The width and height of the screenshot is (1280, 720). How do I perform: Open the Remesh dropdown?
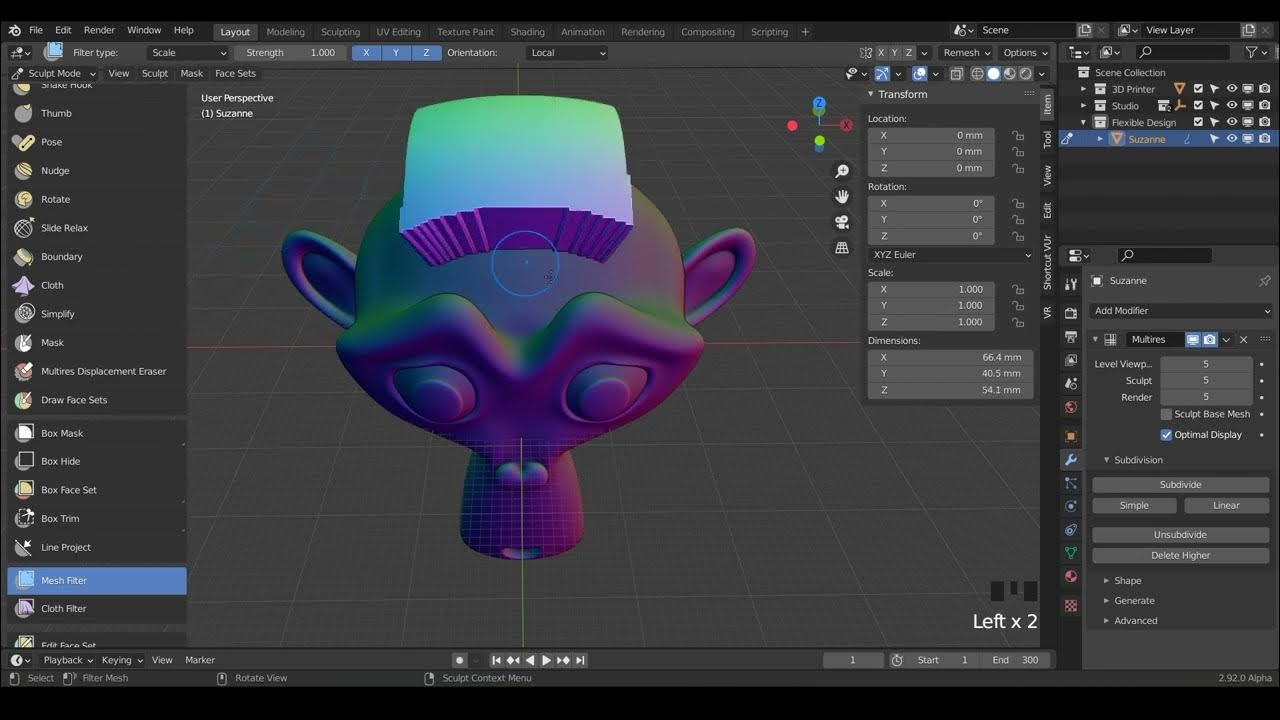(x=966, y=52)
